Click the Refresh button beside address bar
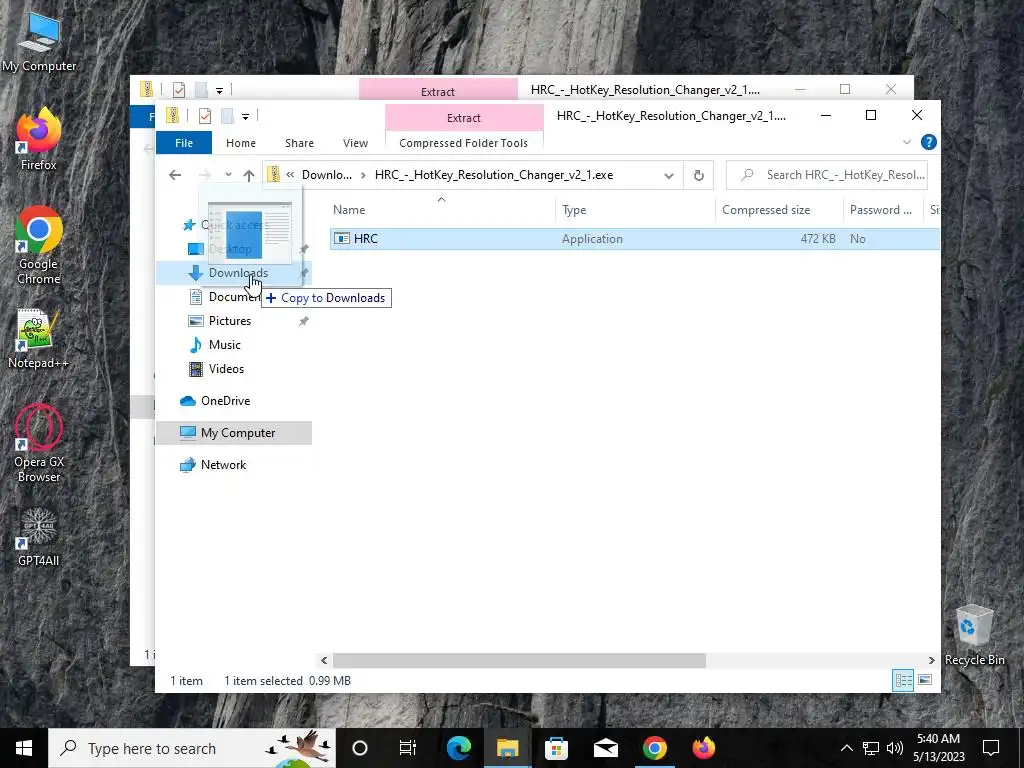1024x768 pixels. point(698,175)
